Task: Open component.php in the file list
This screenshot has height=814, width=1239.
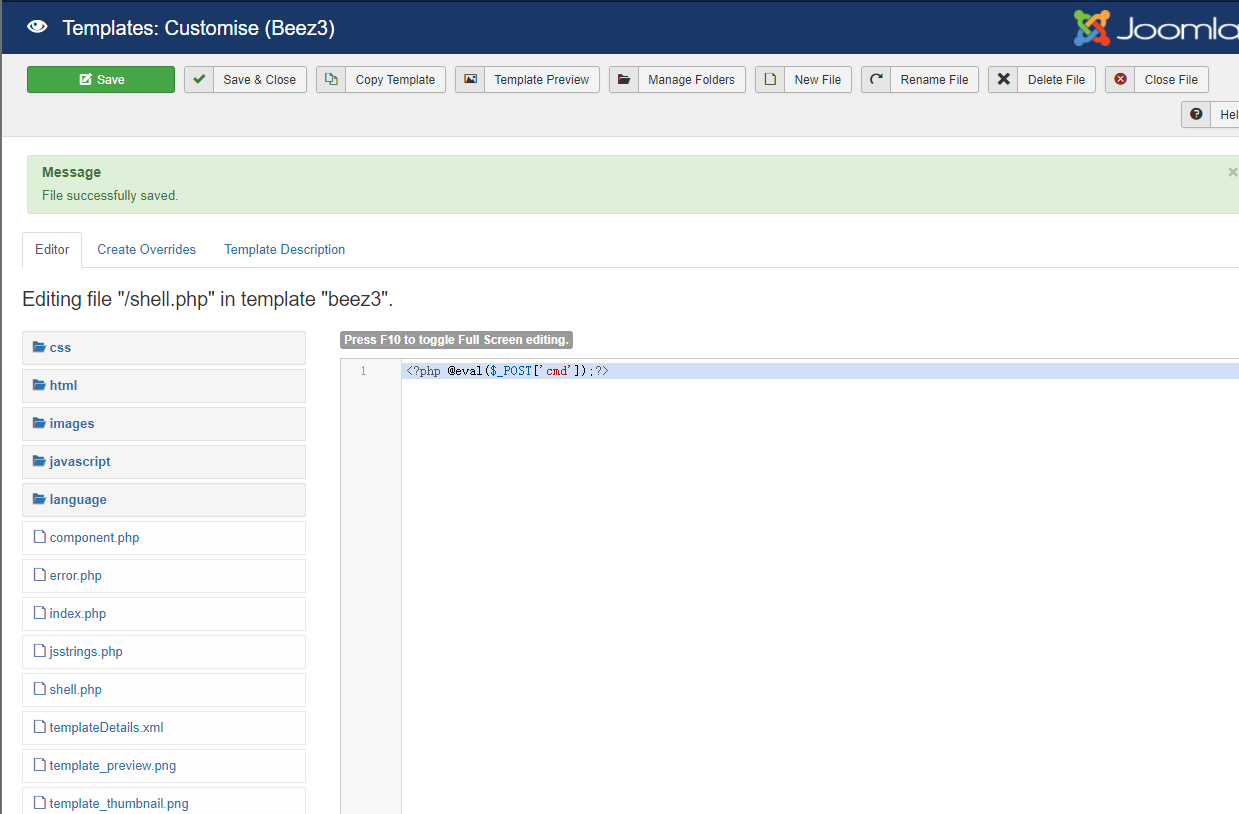Action: click(x=164, y=537)
